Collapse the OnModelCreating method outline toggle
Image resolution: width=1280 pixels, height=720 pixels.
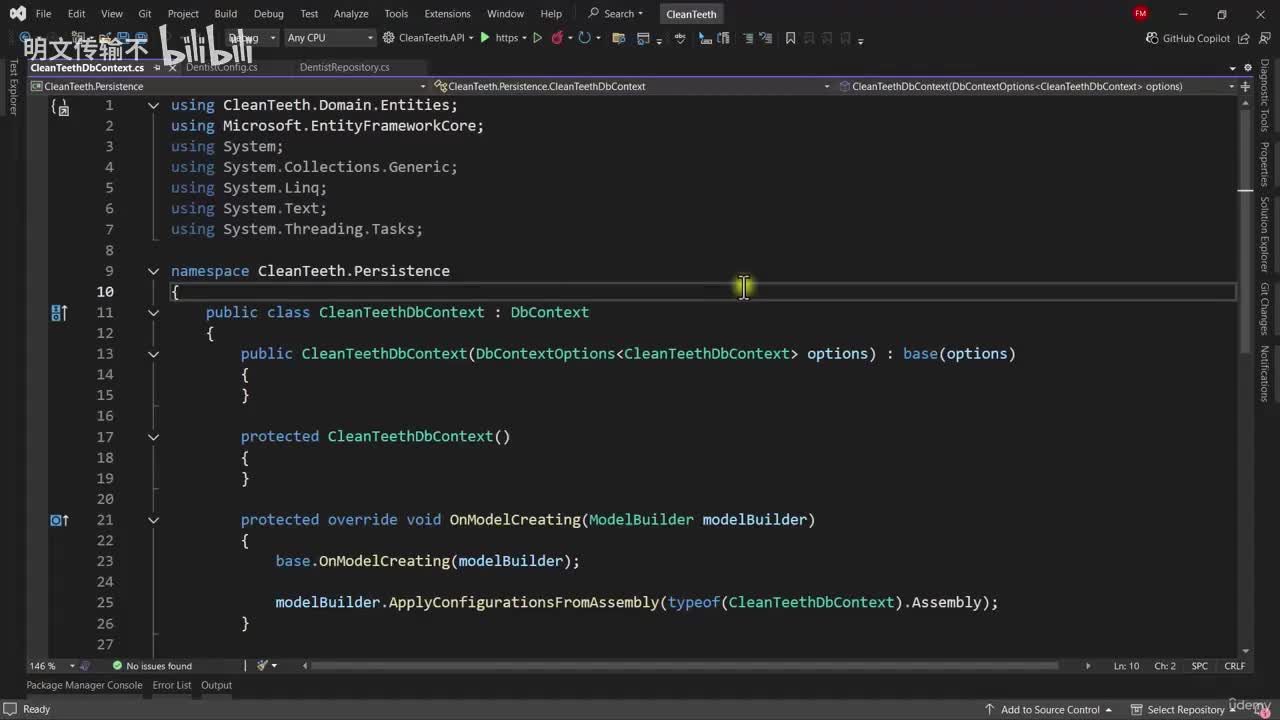click(153, 520)
